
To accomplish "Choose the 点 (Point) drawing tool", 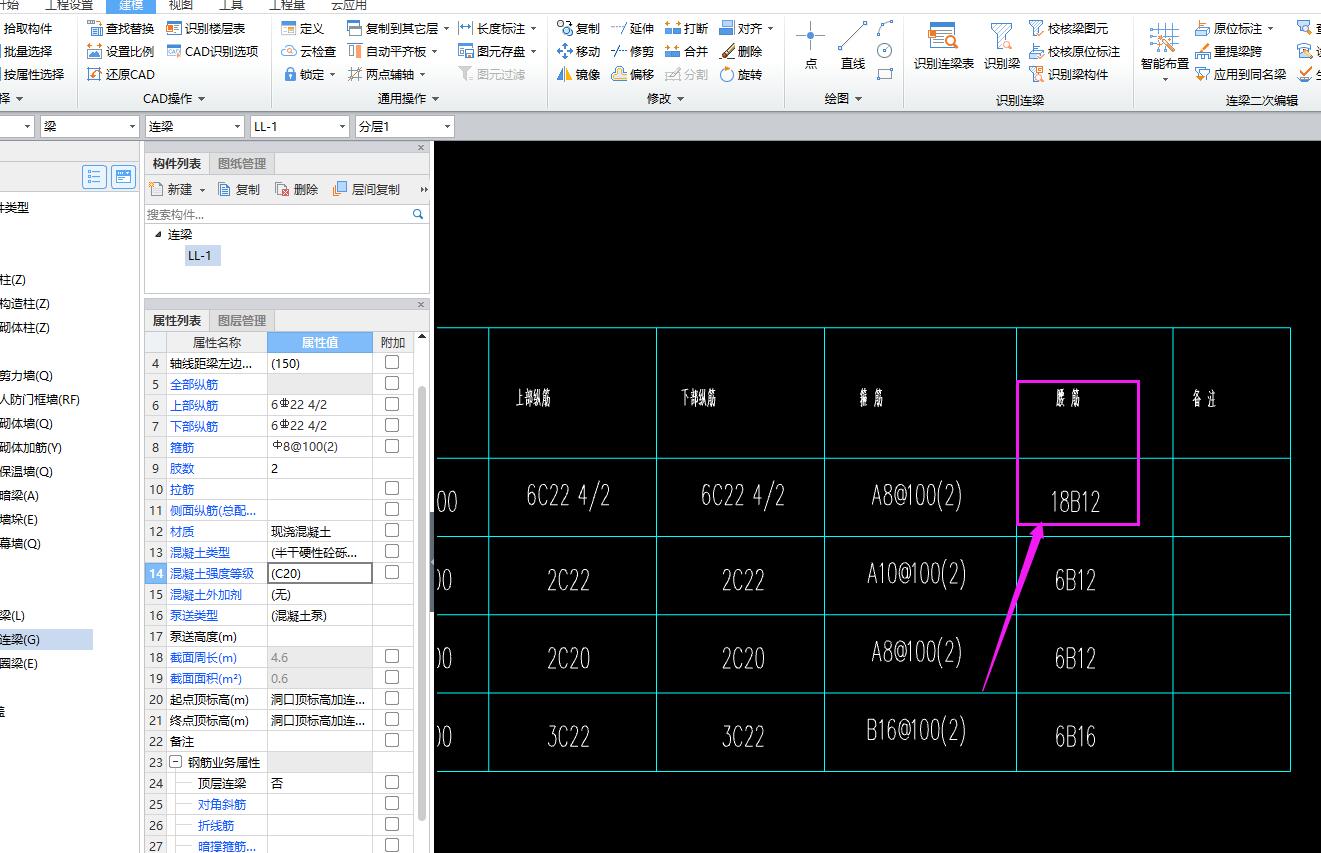I will point(810,46).
